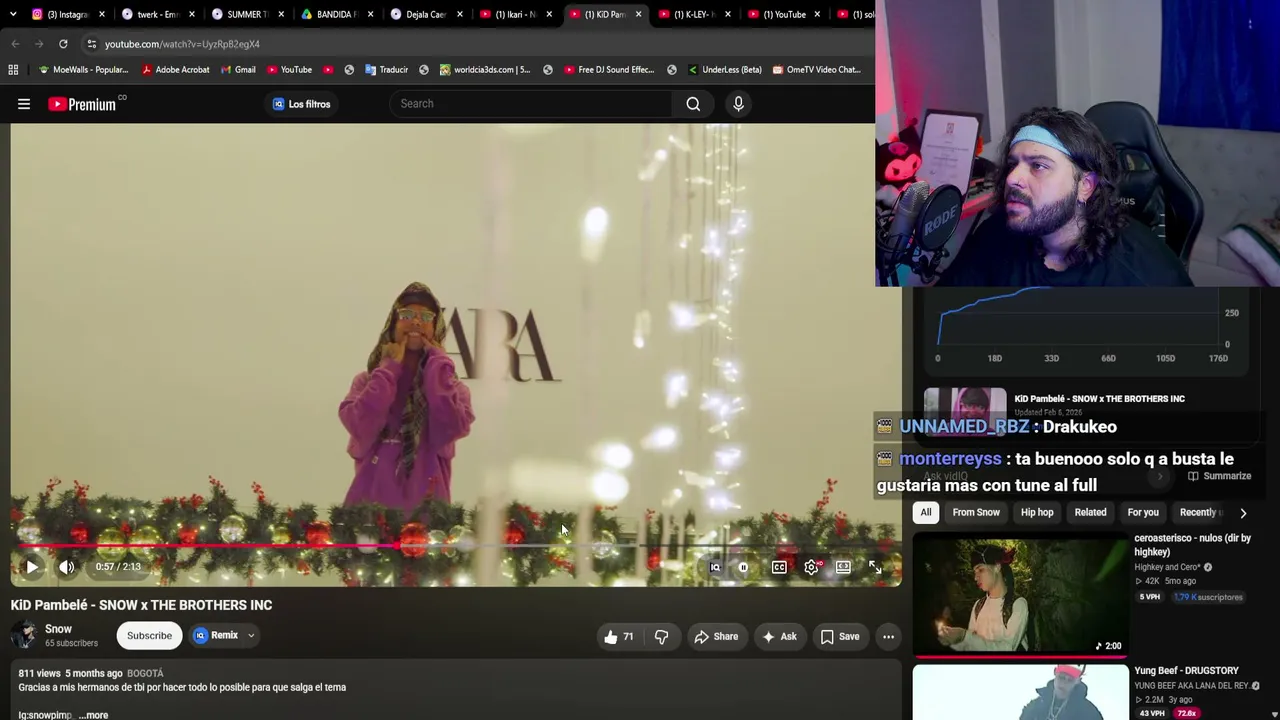Open the Adobe Acrobat bookmark
This screenshot has height=720, width=1280.
[x=176, y=70]
